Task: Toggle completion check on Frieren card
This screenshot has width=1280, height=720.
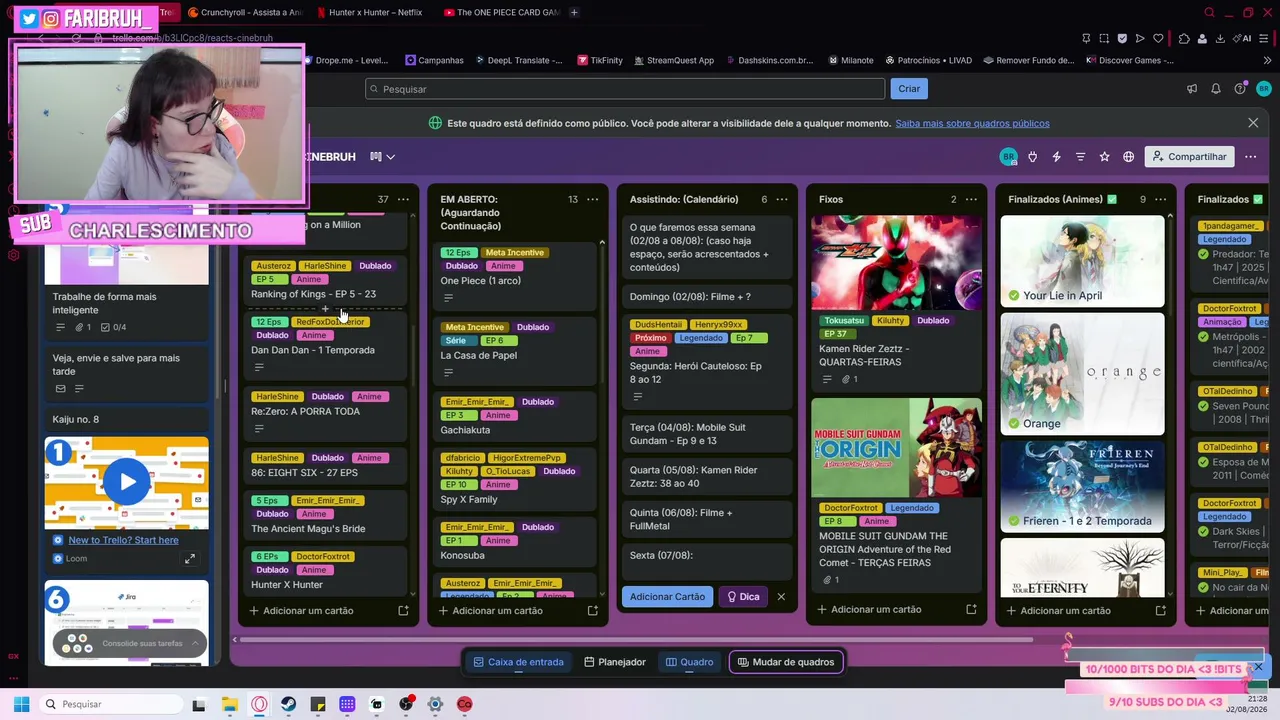Action: [1014, 521]
